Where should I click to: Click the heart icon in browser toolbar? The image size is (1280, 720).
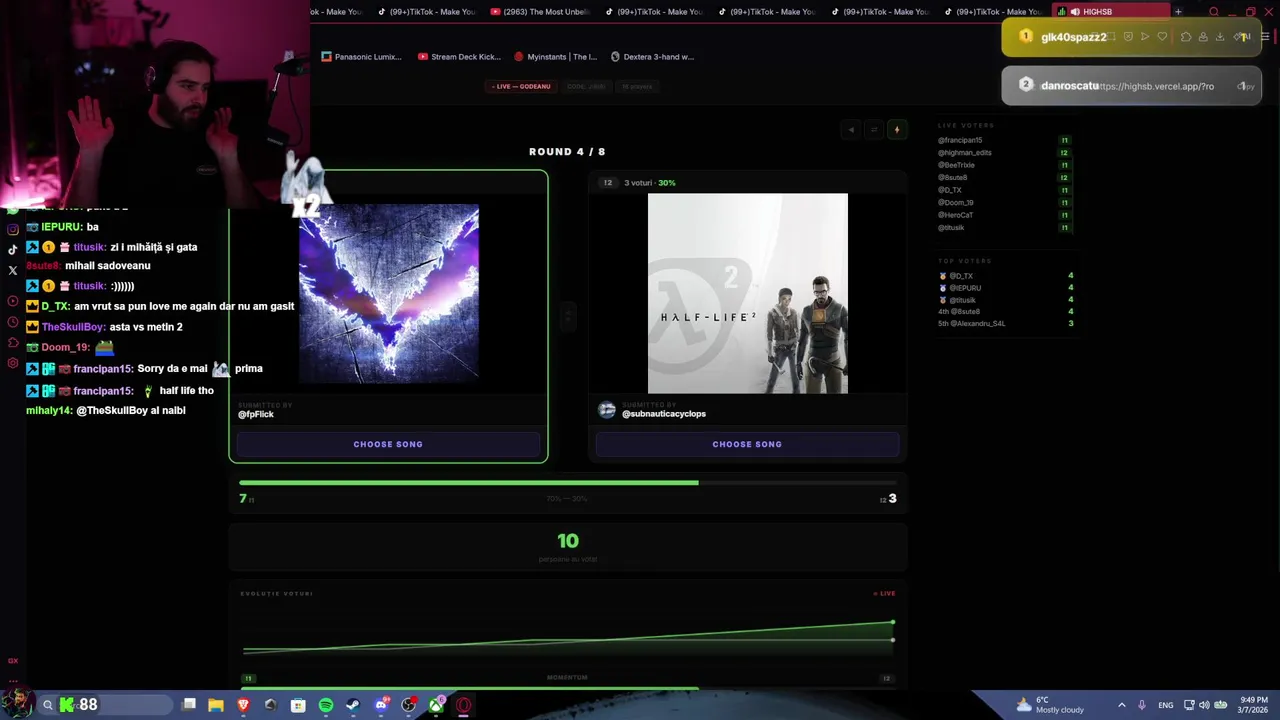click(1162, 37)
